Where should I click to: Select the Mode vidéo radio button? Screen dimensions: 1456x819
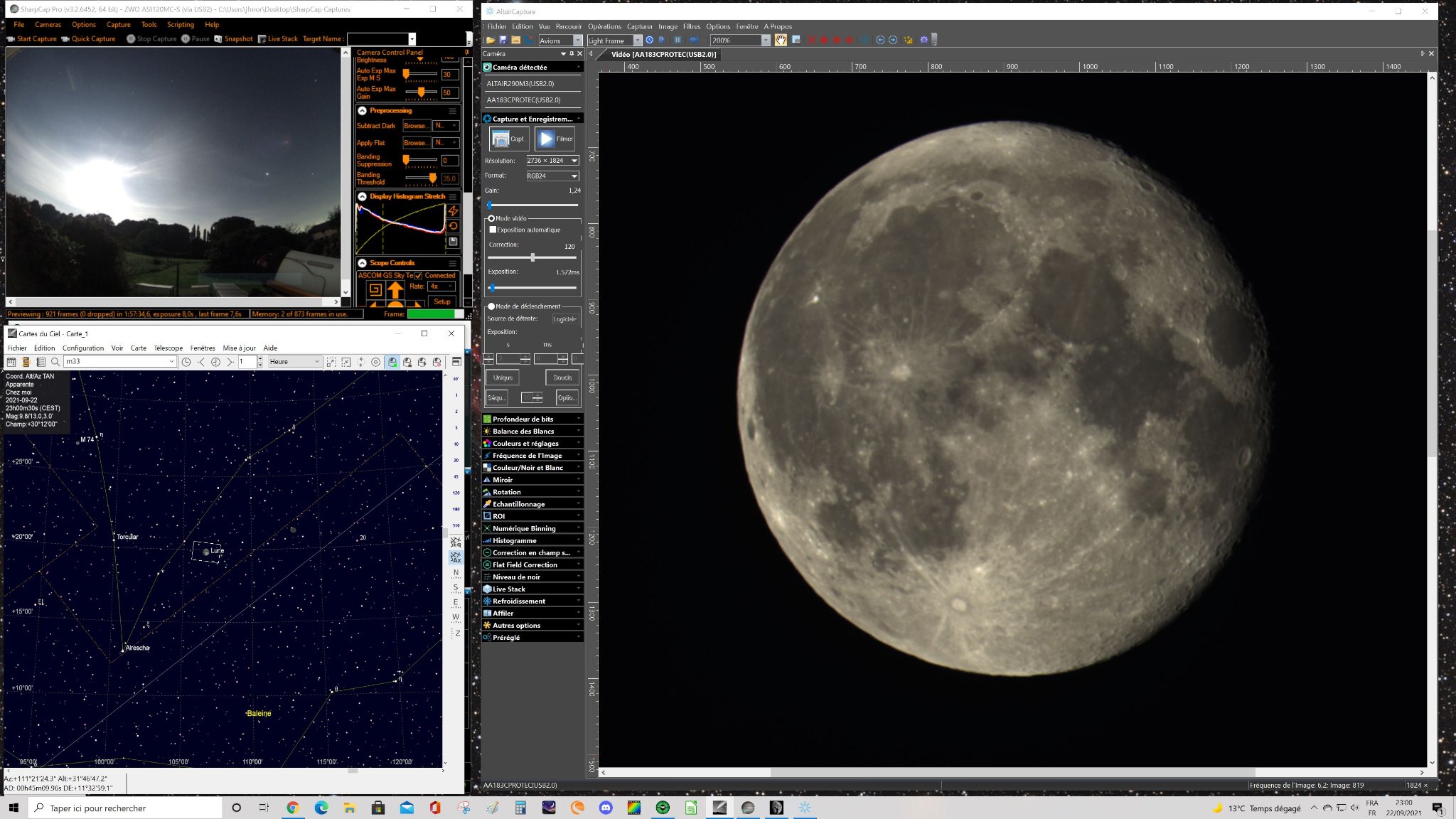click(x=491, y=218)
